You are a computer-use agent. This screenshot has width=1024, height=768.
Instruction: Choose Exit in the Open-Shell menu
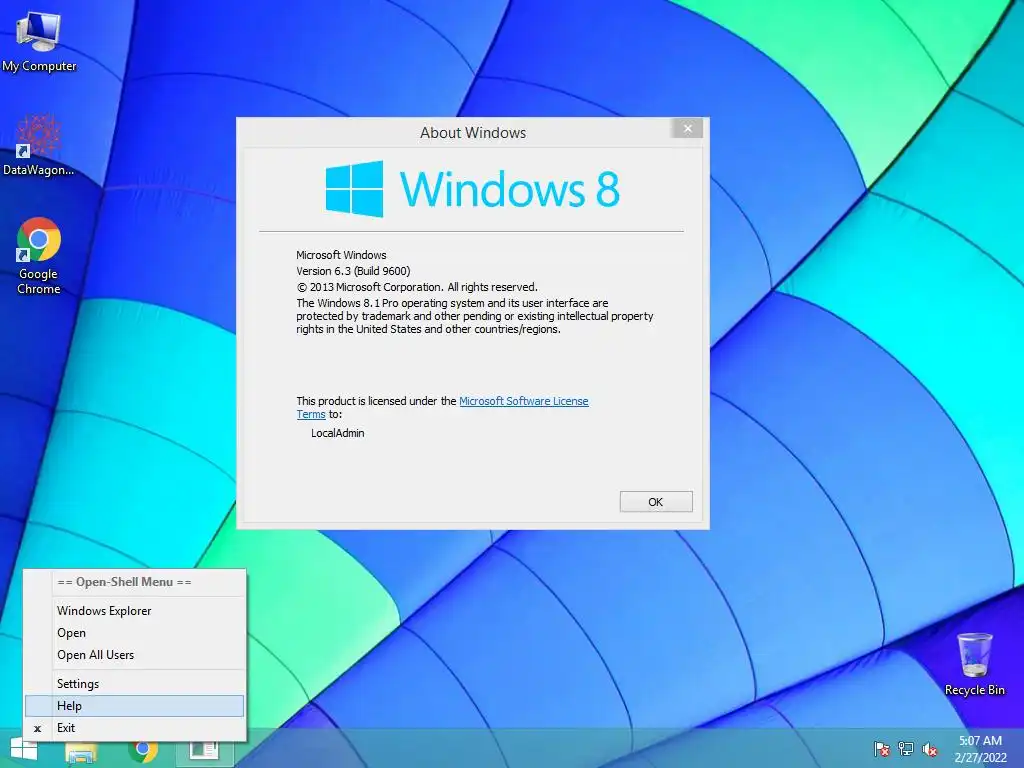click(135, 728)
